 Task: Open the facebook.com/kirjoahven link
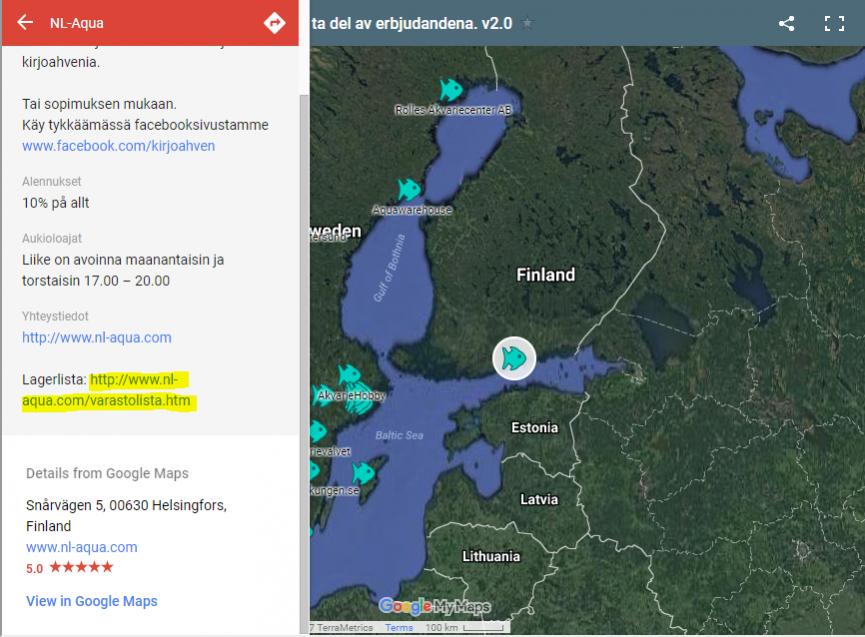(x=119, y=146)
